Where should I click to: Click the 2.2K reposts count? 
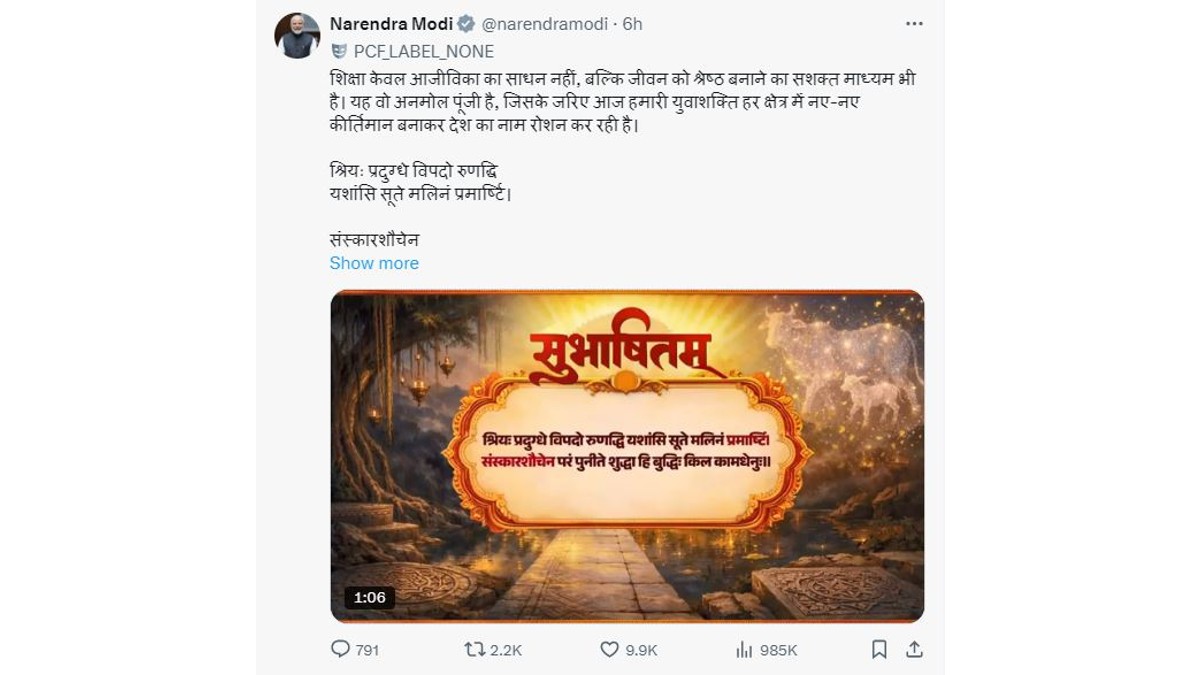506,650
